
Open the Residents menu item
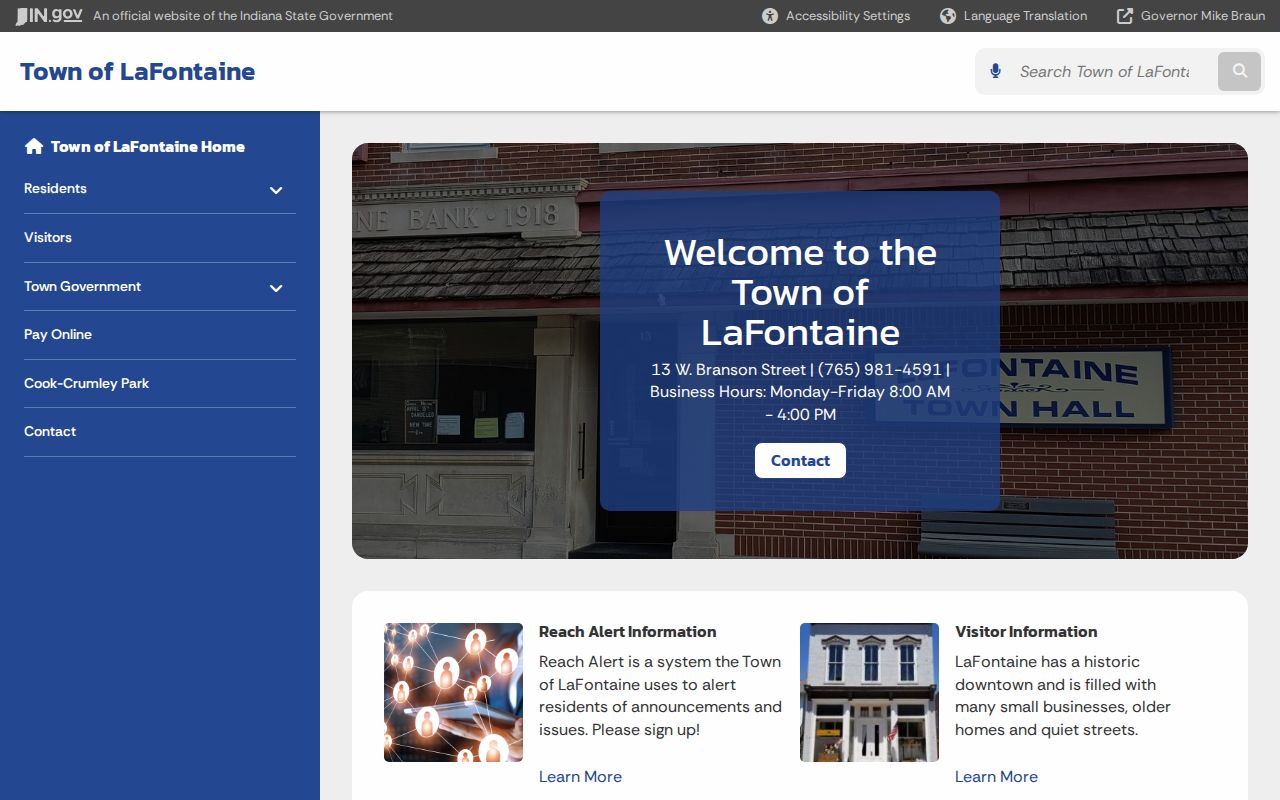point(55,188)
